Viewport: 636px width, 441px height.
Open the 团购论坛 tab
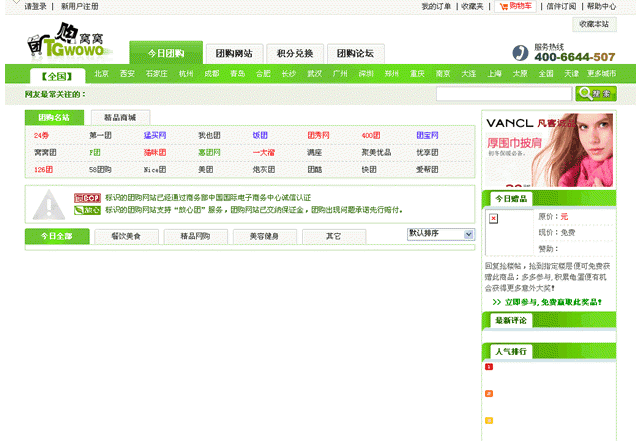(x=355, y=53)
